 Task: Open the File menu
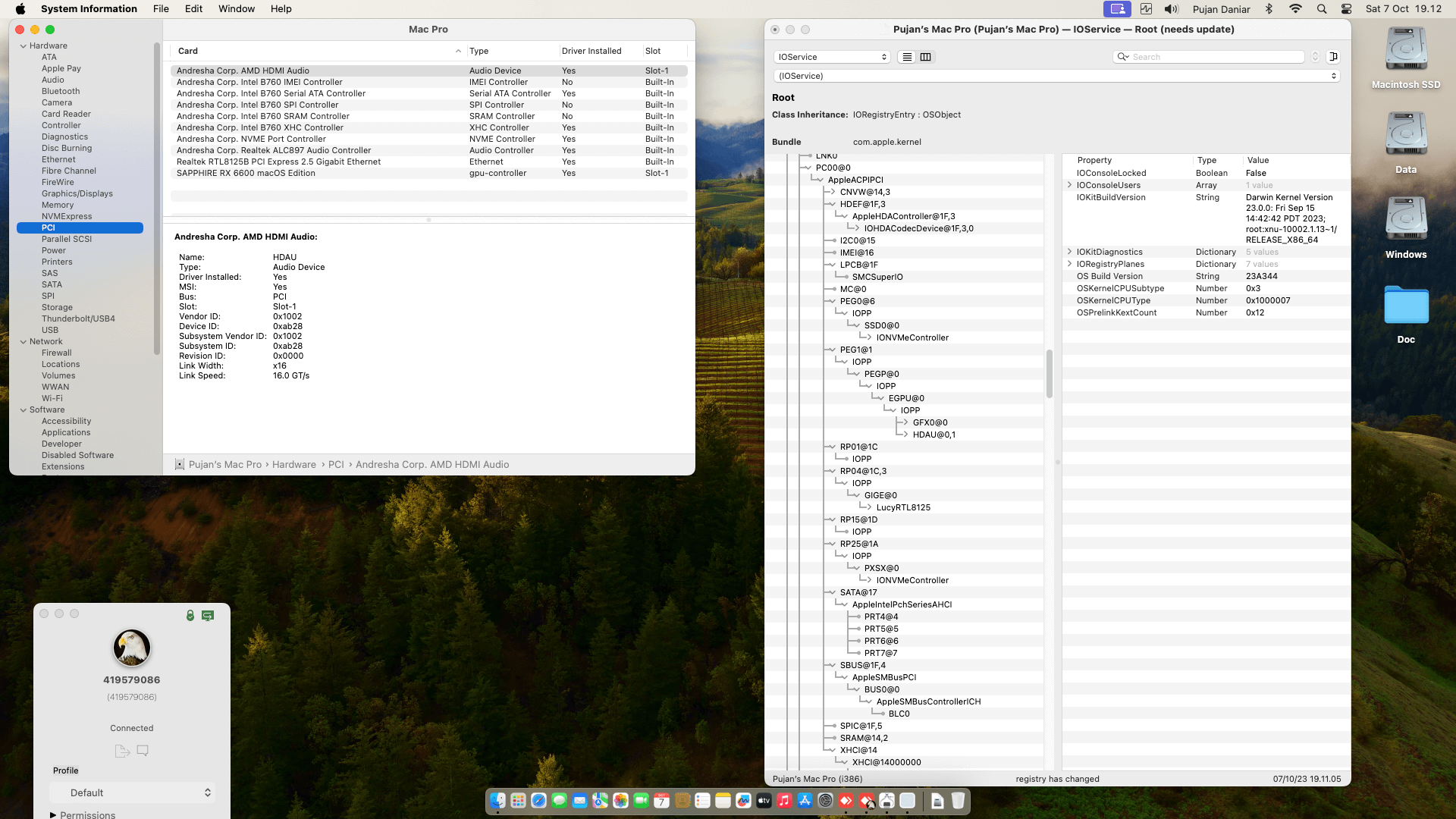tap(161, 9)
